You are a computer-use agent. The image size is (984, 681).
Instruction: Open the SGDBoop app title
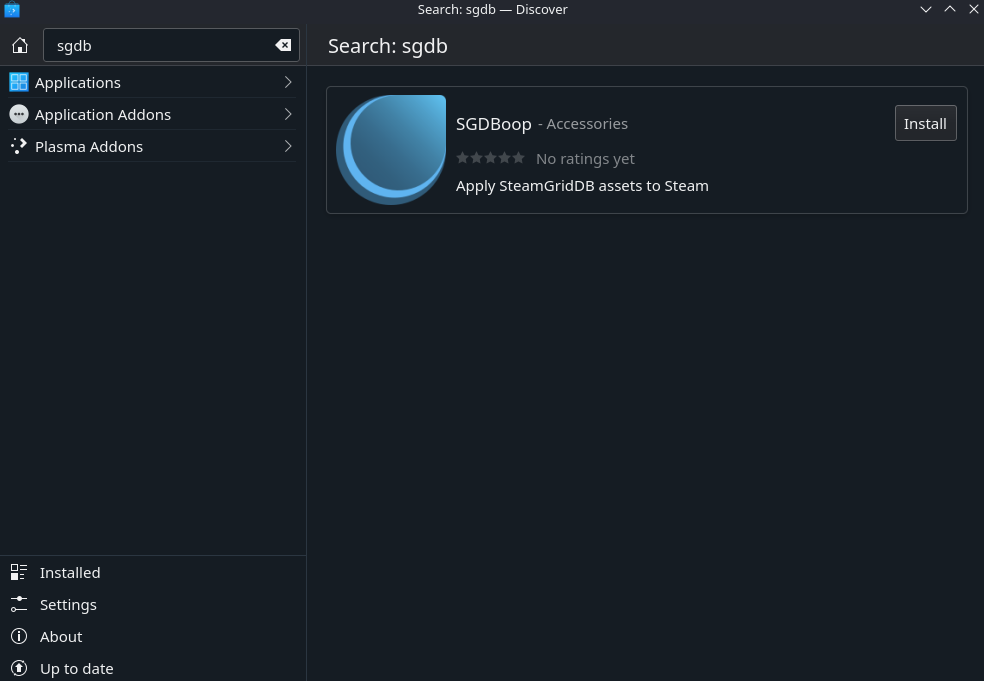(493, 124)
